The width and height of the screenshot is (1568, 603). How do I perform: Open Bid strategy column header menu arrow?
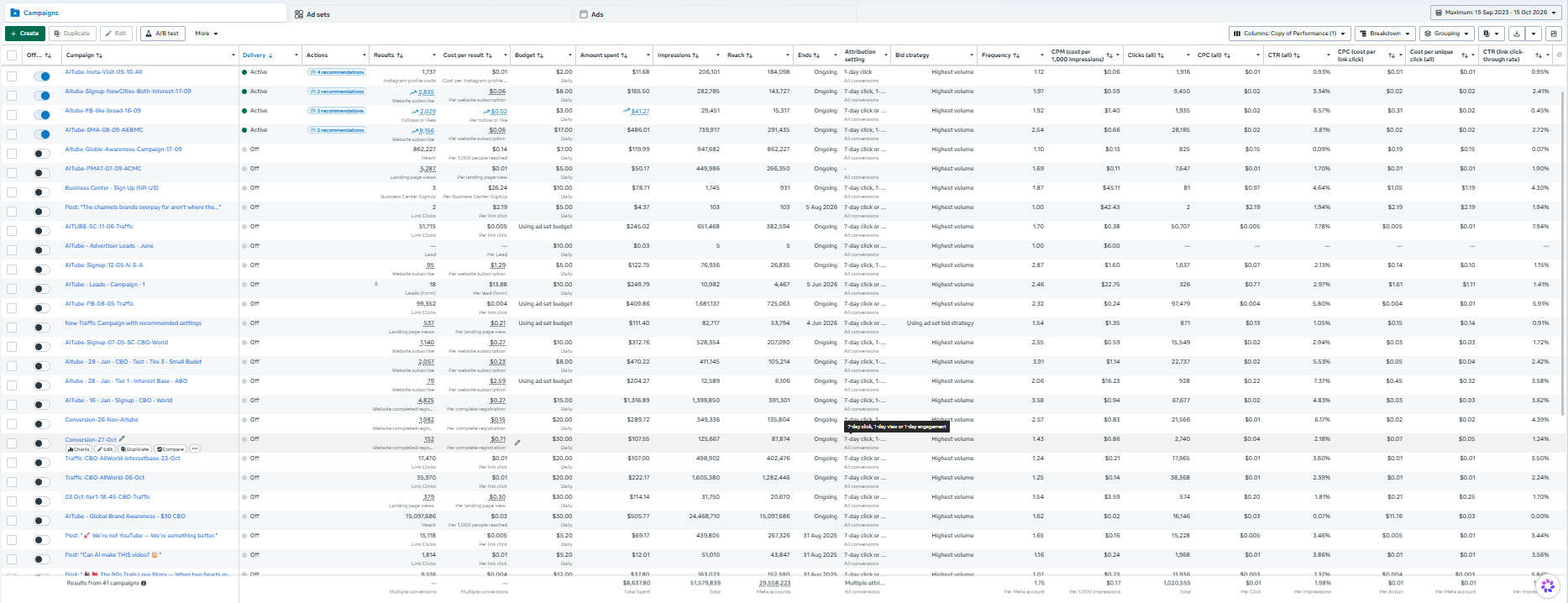(970, 55)
